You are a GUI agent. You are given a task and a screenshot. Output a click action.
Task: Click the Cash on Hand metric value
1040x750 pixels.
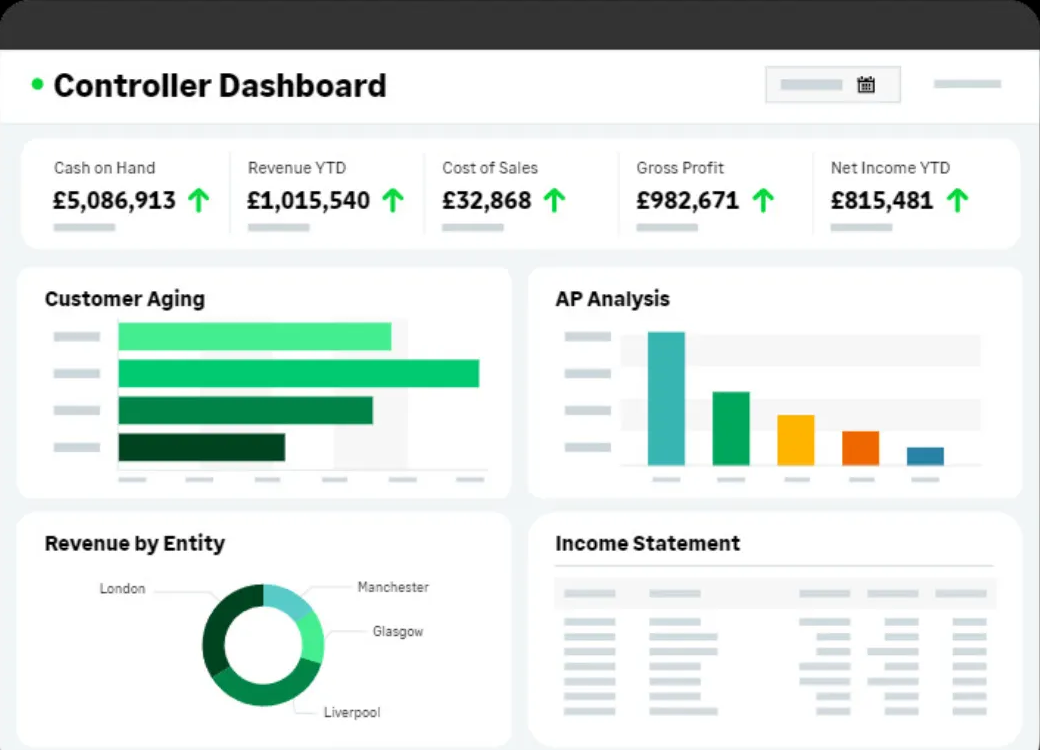coord(113,200)
